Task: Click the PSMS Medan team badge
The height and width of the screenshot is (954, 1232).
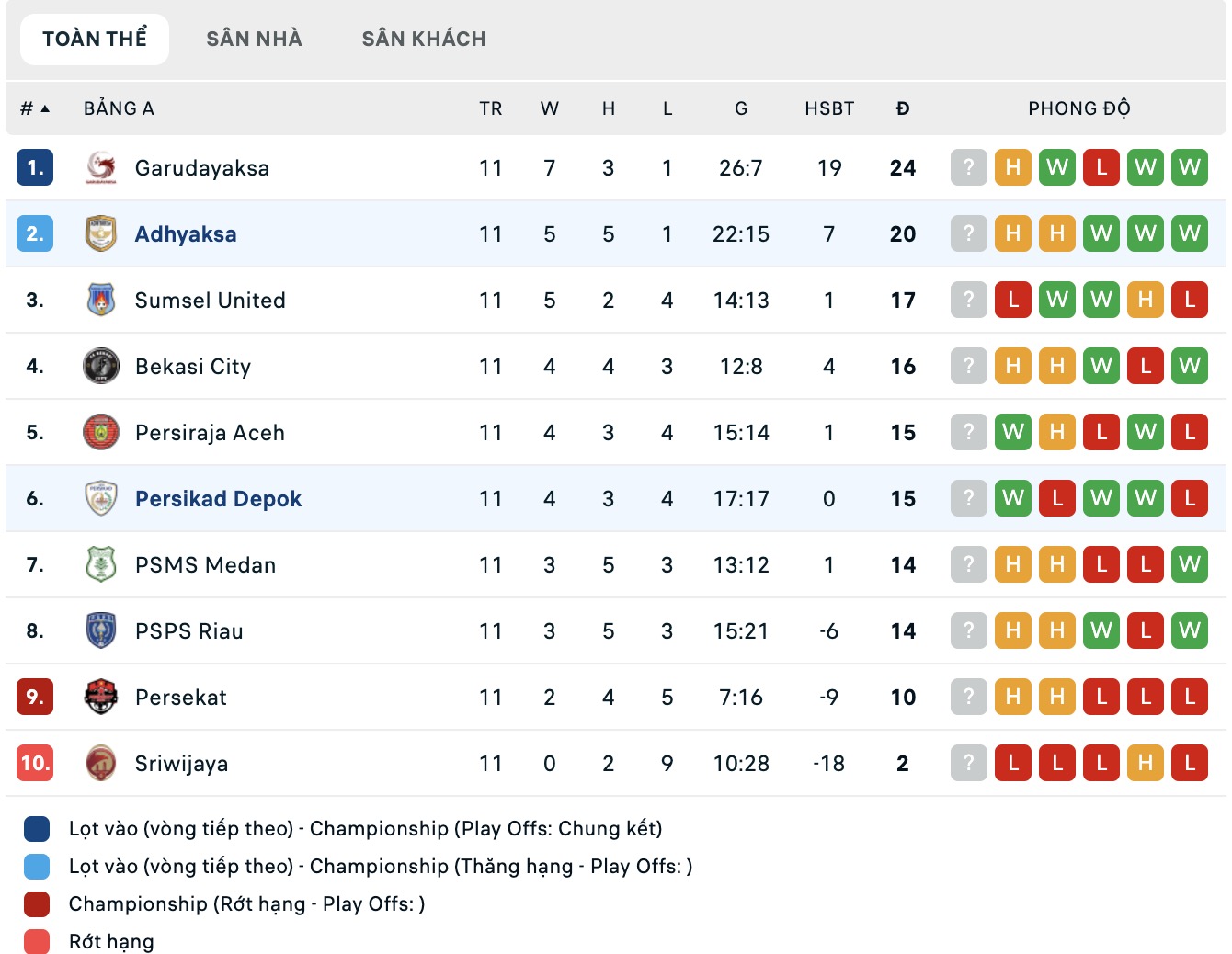Action: pos(100,564)
